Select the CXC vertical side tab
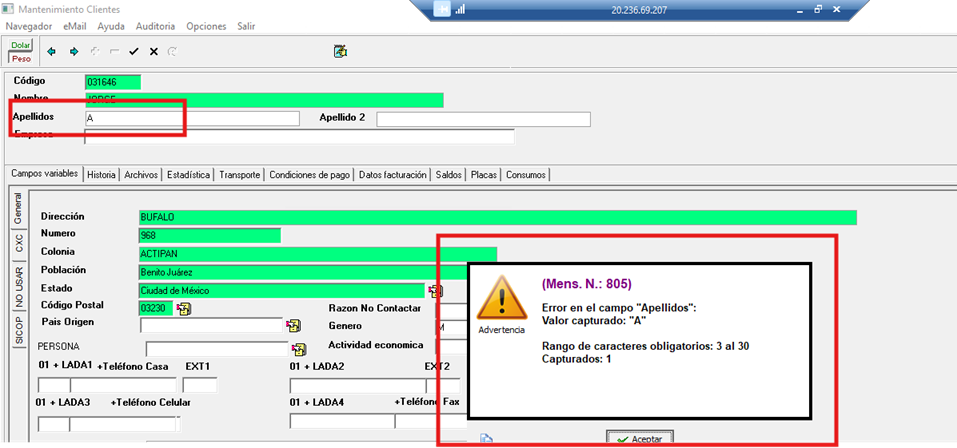 (x=17, y=243)
